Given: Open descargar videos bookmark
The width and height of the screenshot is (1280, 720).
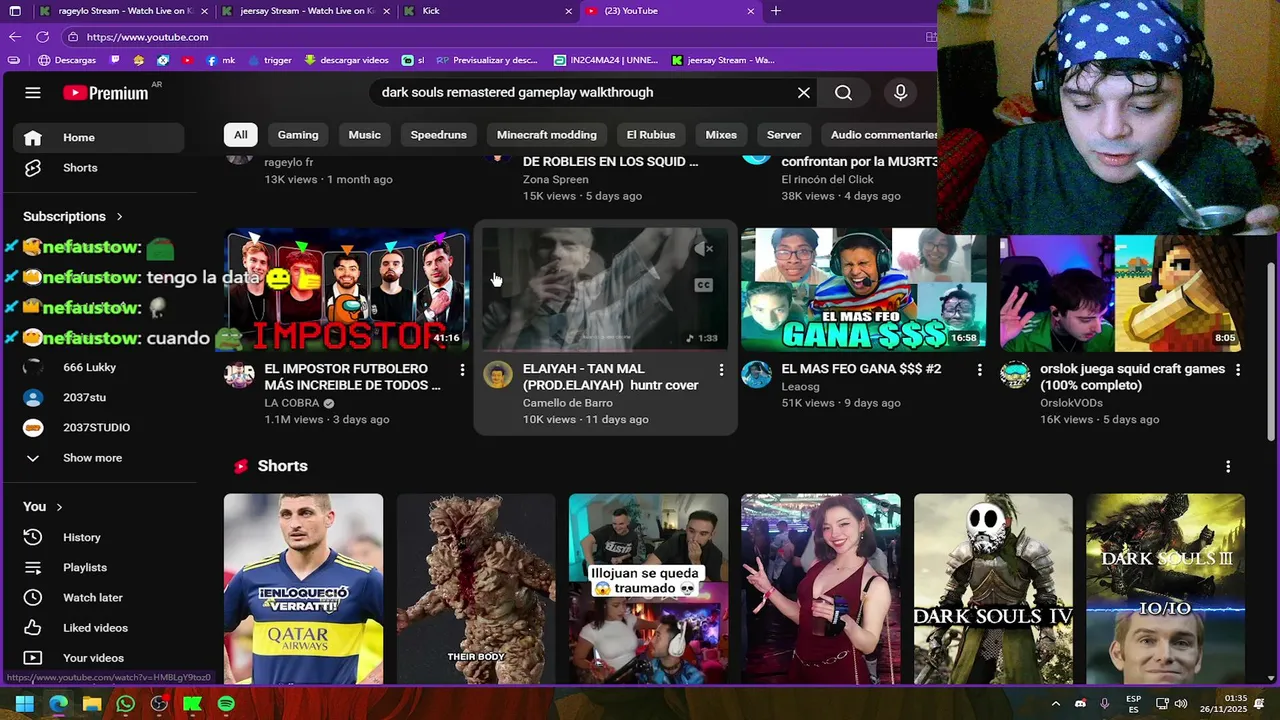Looking at the screenshot, I should tap(347, 60).
